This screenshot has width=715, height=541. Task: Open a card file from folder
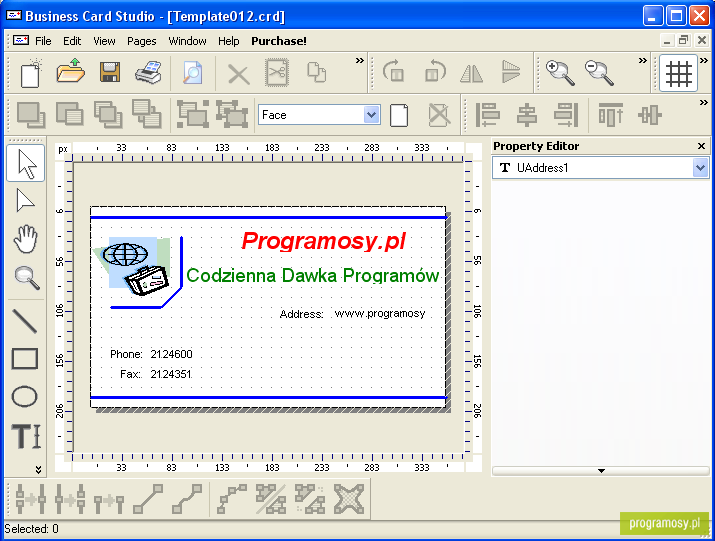pos(71,72)
